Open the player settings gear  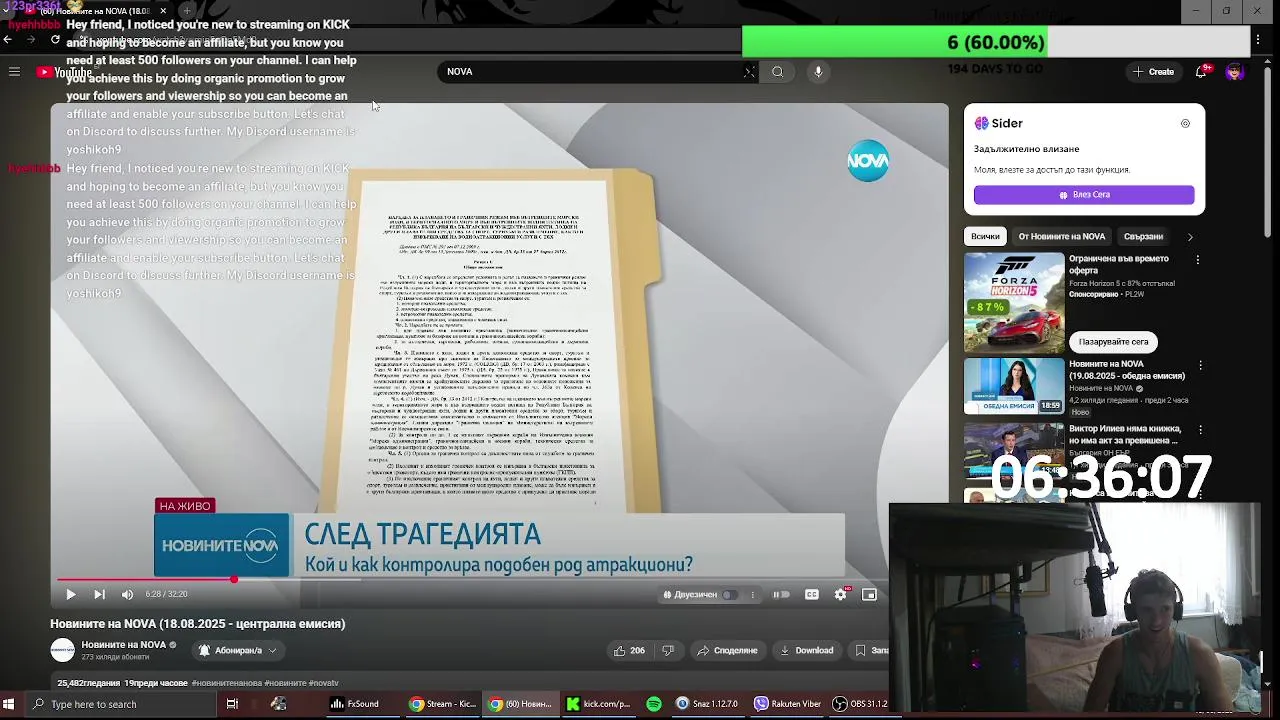coord(840,595)
